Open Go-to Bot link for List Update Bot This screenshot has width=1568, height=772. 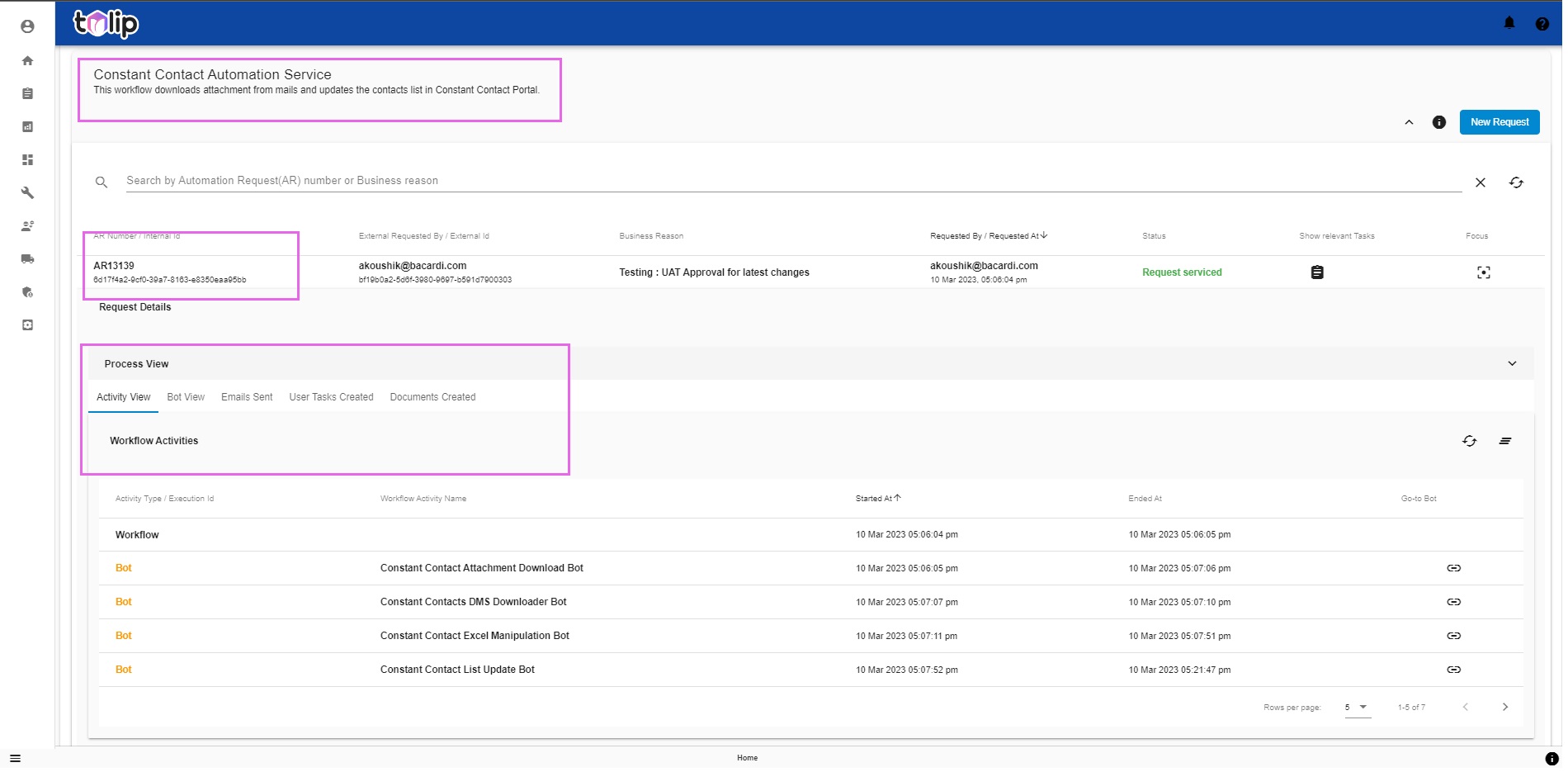tap(1453, 670)
